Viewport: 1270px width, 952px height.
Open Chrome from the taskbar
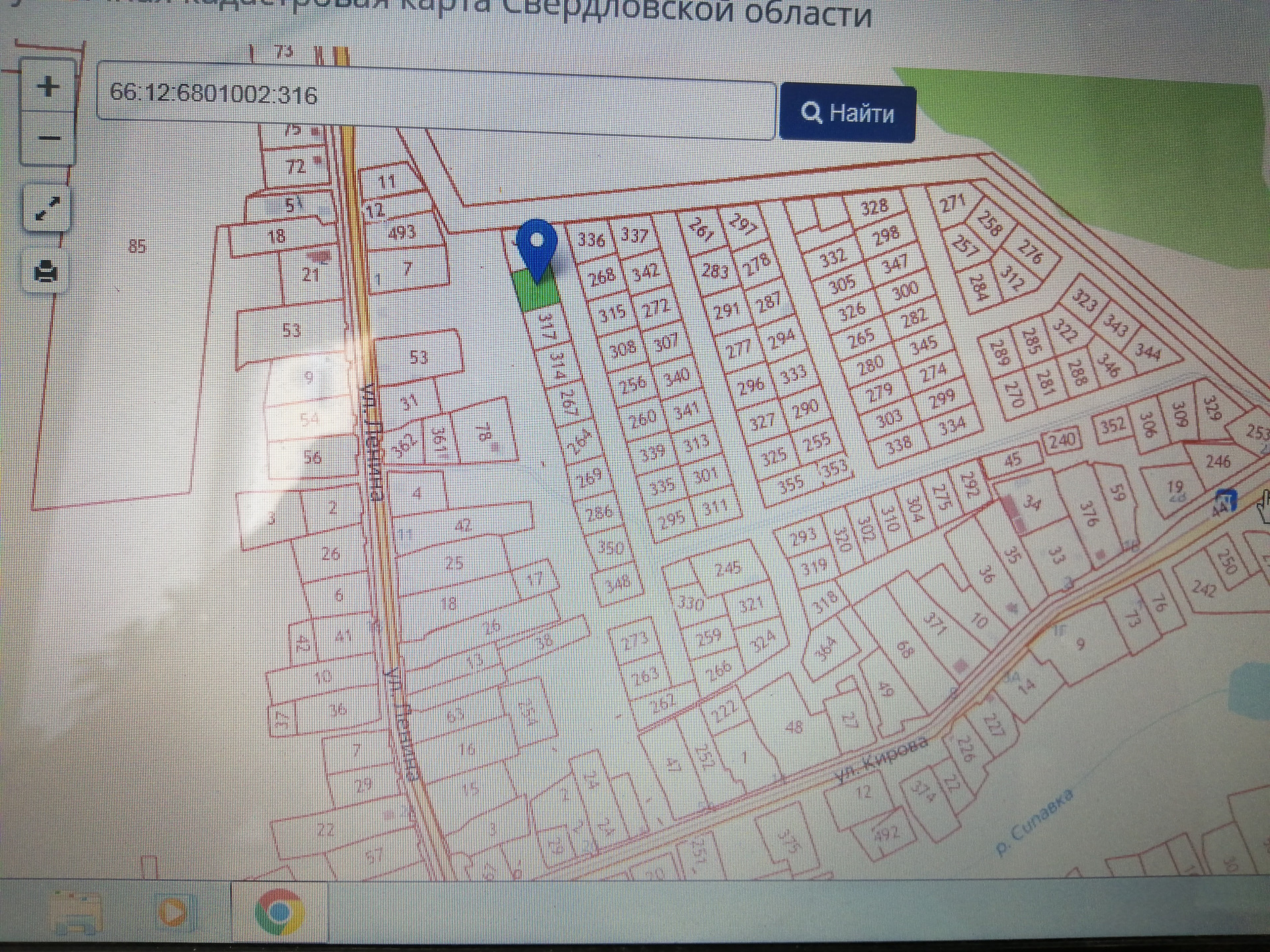tap(279, 912)
